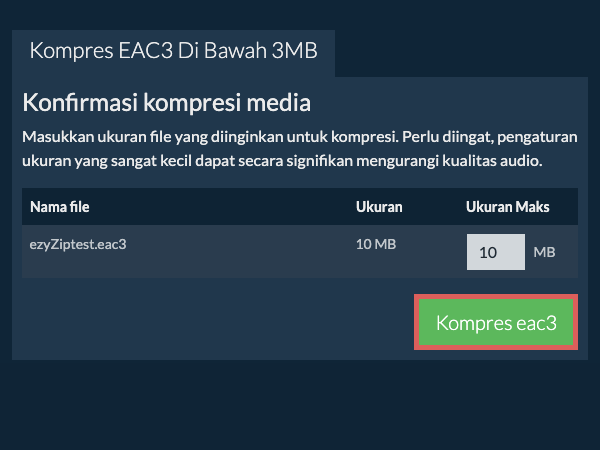Click the MB unit label beside the input
The image size is (600, 450).
coord(544,252)
